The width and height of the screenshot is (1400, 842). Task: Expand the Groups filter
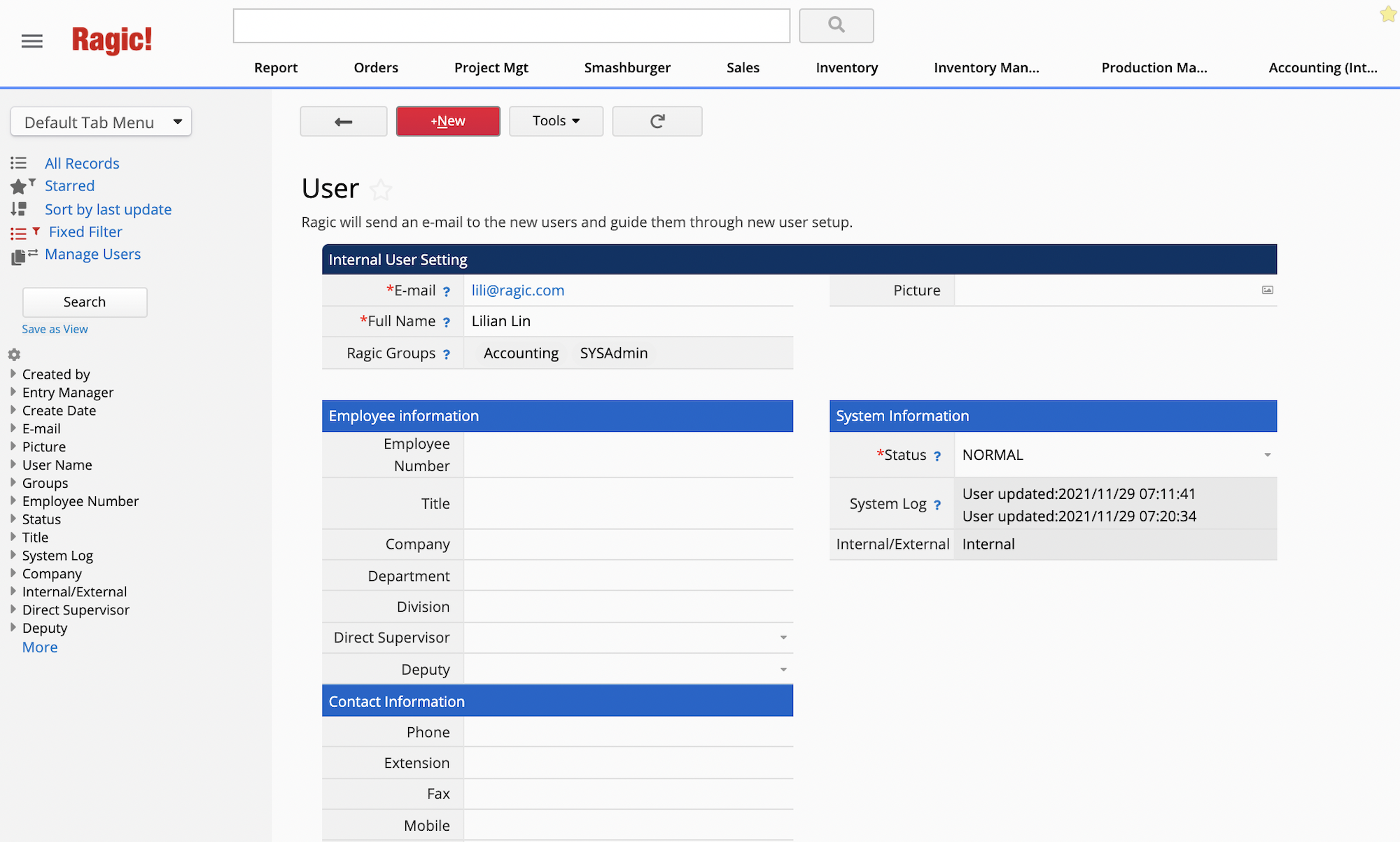point(13,483)
